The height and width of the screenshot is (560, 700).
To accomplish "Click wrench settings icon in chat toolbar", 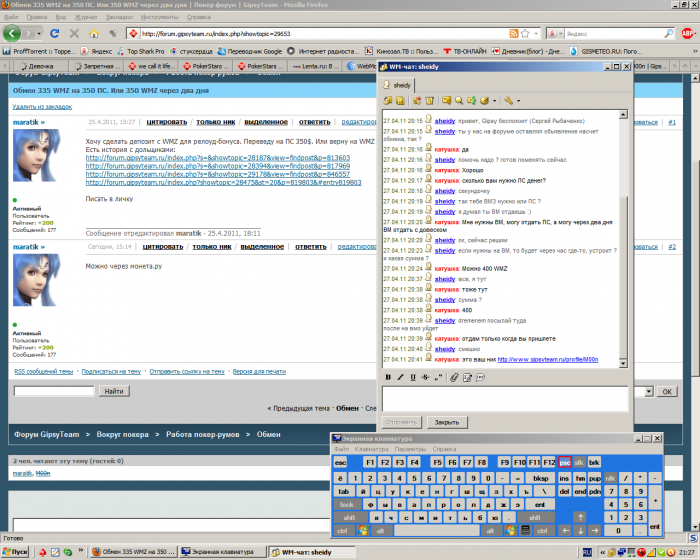I will point(508,100).
